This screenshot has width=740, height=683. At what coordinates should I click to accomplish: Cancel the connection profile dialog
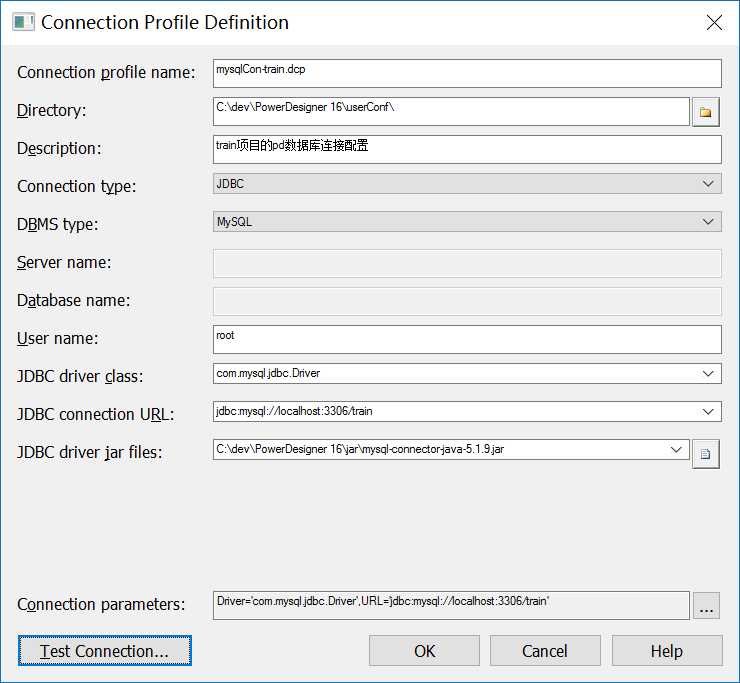click(x=545, y=650)
